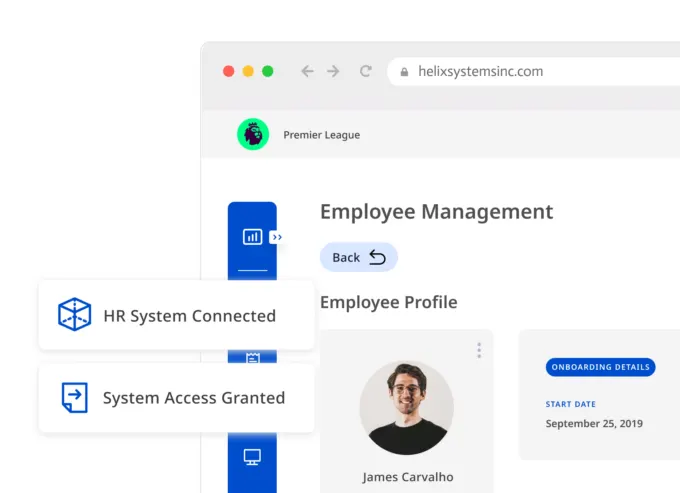680x493 pixels.
Task: Click the Premier League organization name
Action: 321,135
